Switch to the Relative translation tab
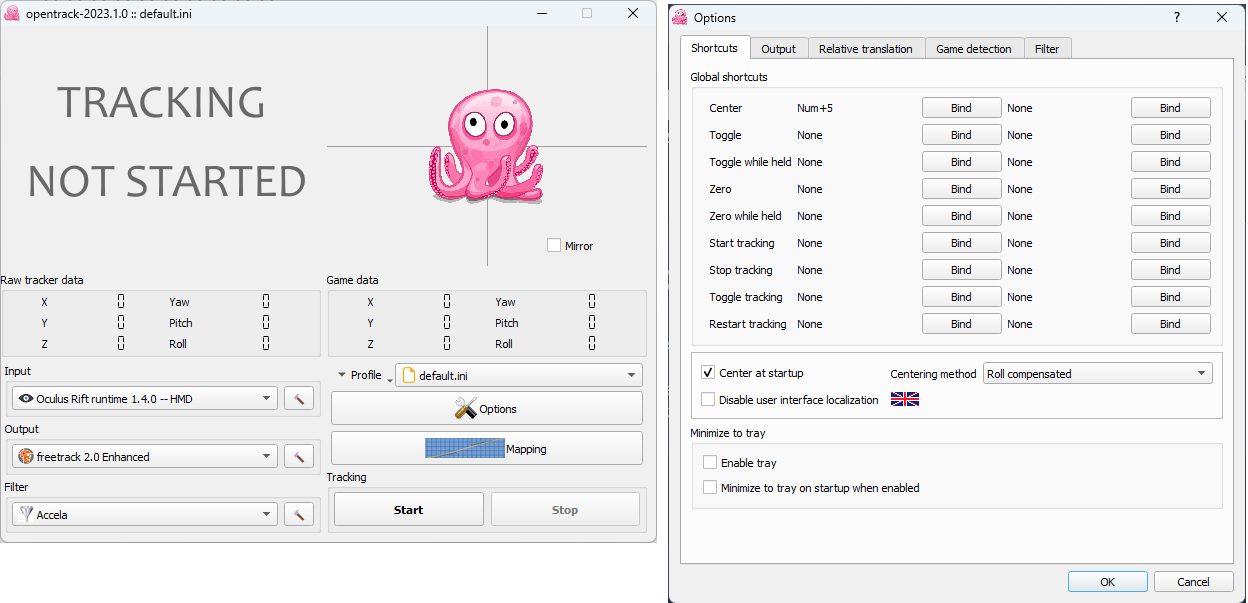This screenshot has height=603, width=1248. (x=865, y=48)
